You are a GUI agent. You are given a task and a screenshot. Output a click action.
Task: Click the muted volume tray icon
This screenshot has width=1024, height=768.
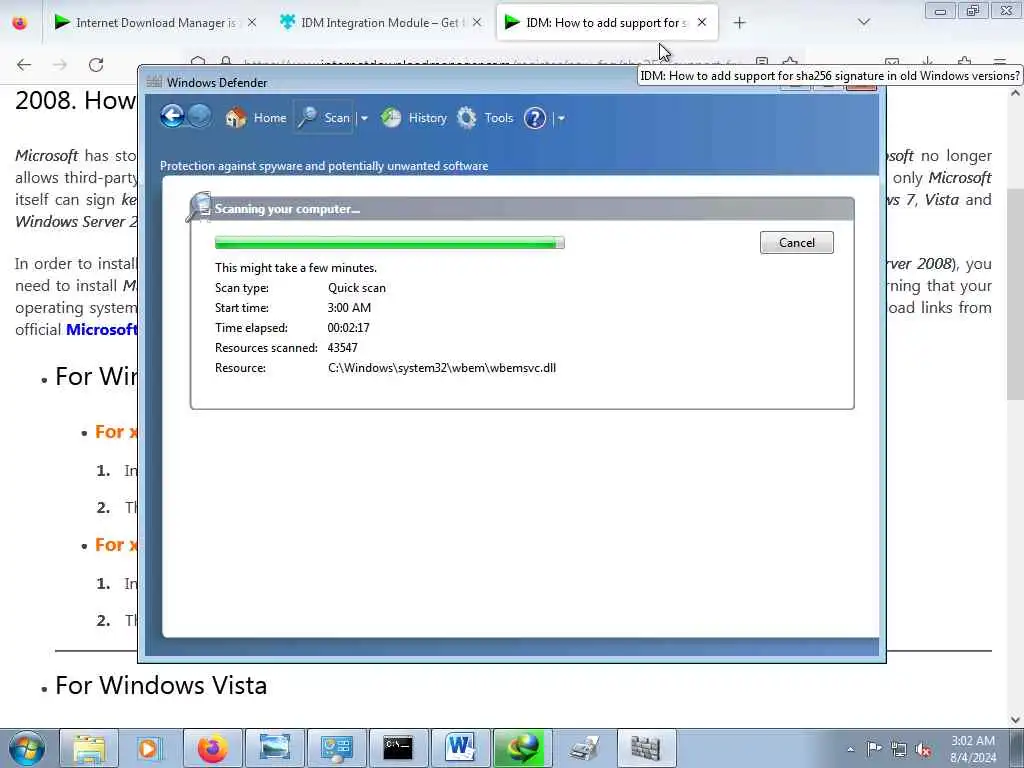point(924,749)
